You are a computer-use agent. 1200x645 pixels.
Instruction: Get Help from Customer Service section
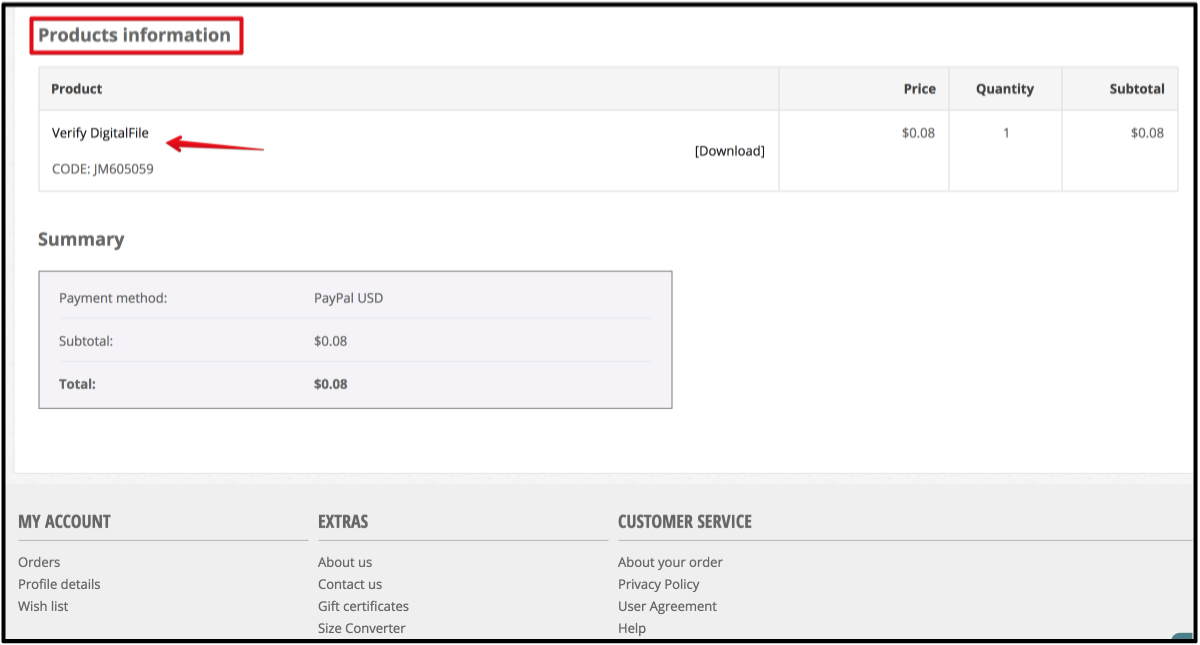coord(630,628)
